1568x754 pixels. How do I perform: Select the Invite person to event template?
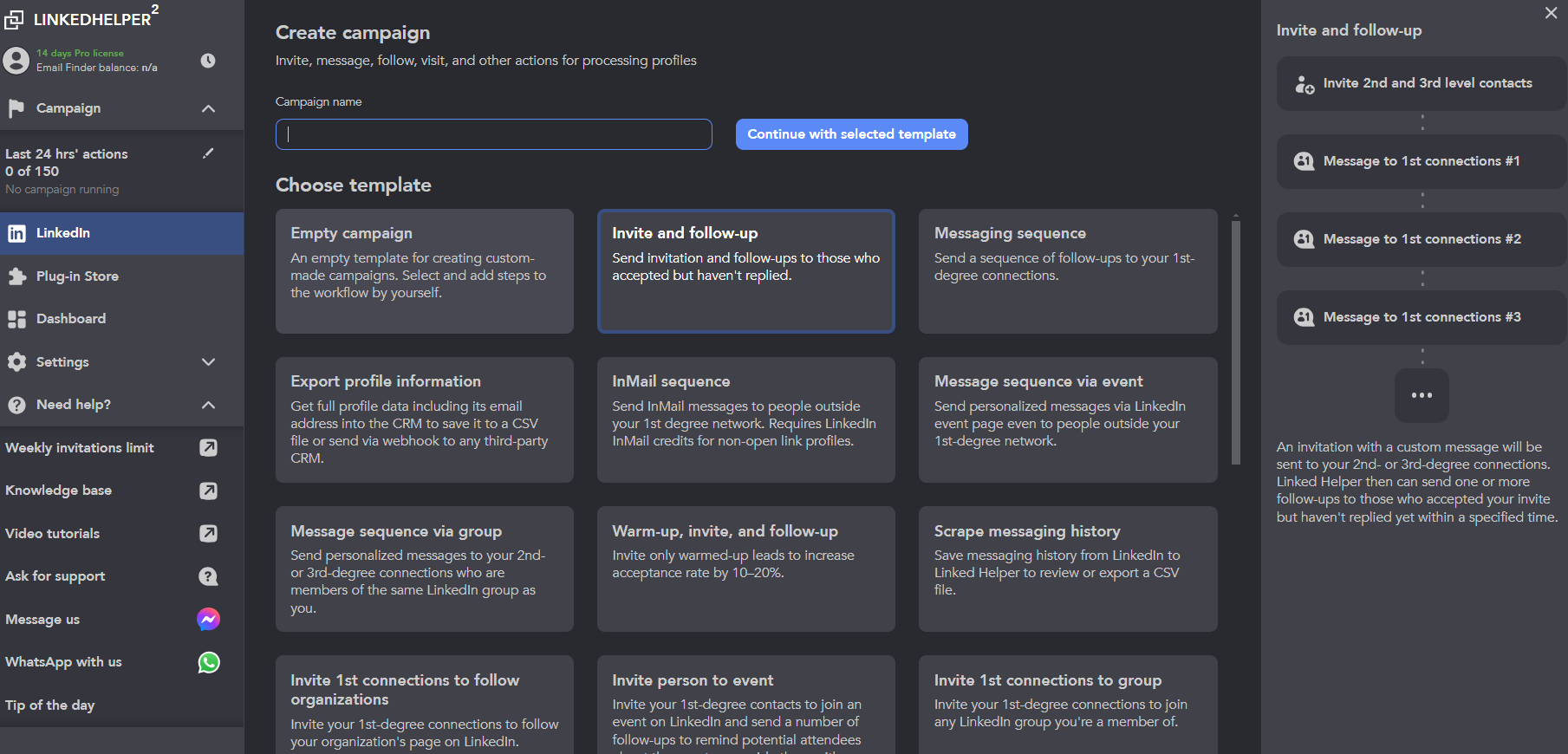point(746,705)
